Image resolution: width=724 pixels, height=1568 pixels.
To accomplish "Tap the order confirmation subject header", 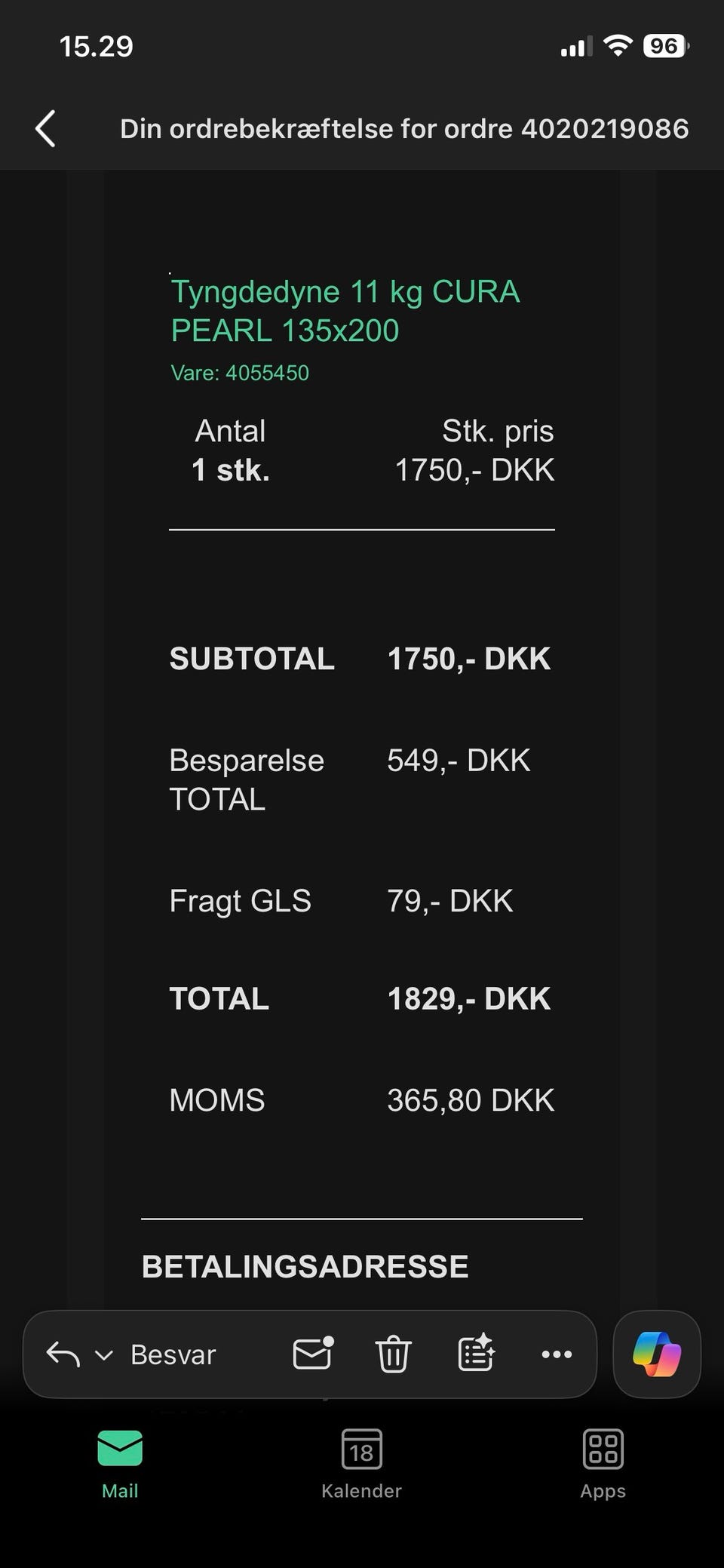I will [x=404, y=129].
